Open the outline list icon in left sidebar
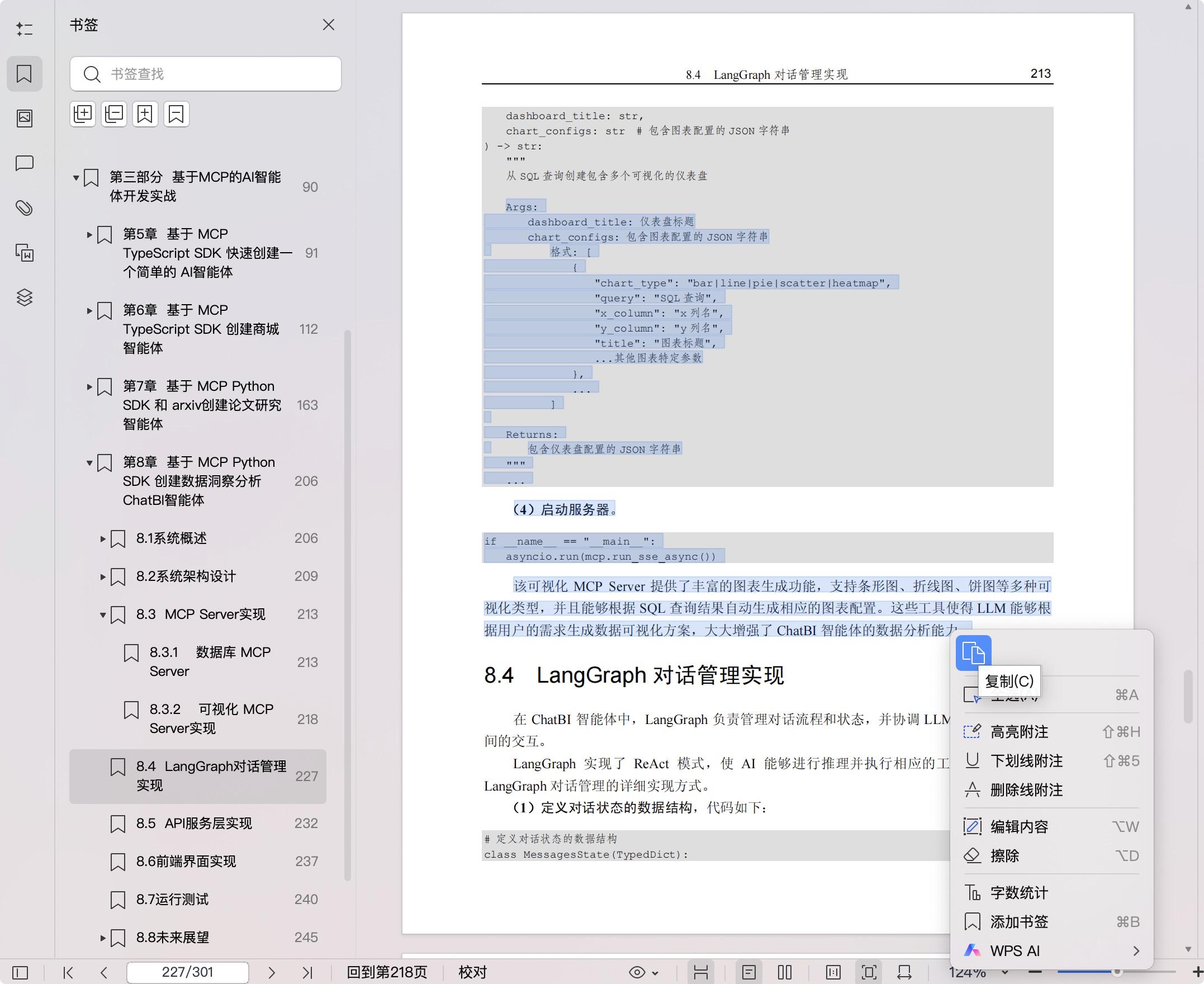Image resolution: width=1204 pixels, height=984 pixels. [x=24, y=29]
